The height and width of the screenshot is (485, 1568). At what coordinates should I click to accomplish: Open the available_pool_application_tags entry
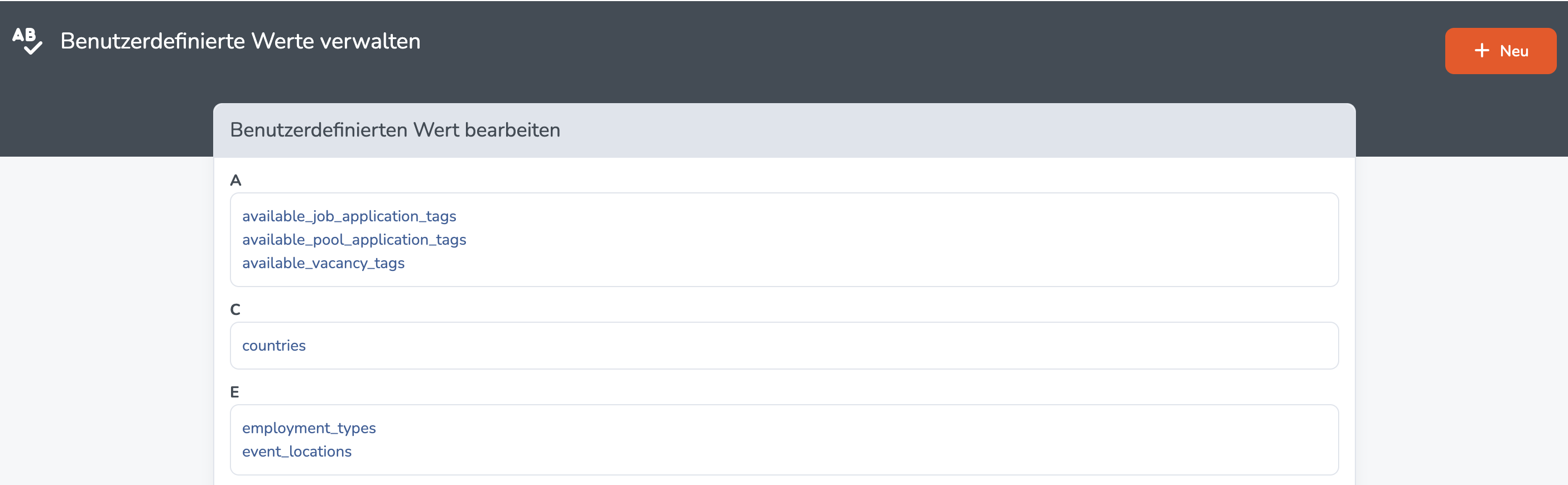(x=354, y=240)
